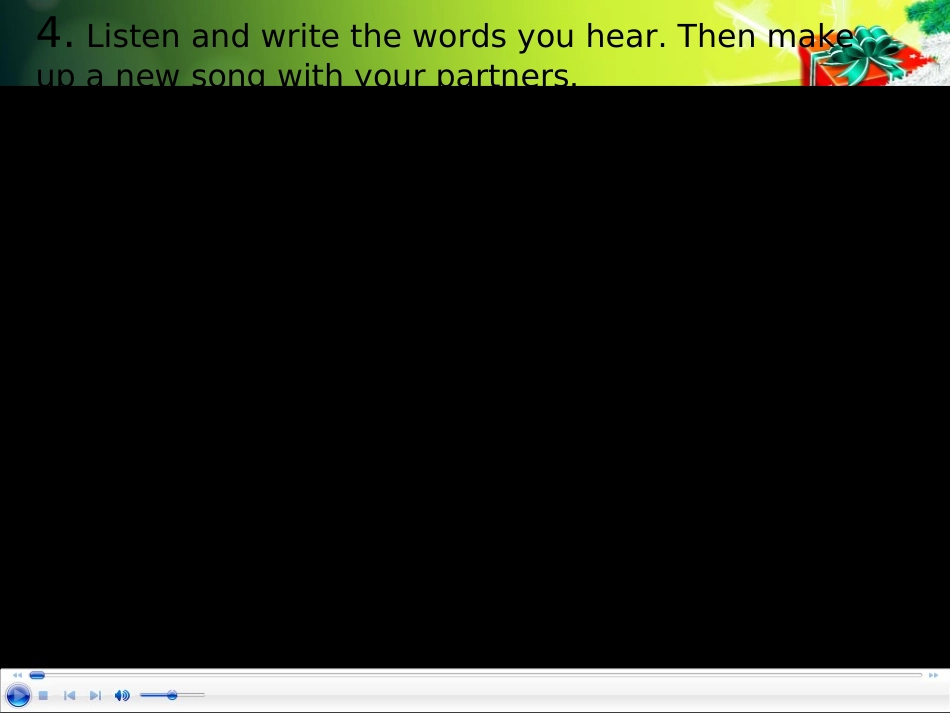Click the seek bar position handle
This screenshot has width=950, height=713.
coord(37,675)
